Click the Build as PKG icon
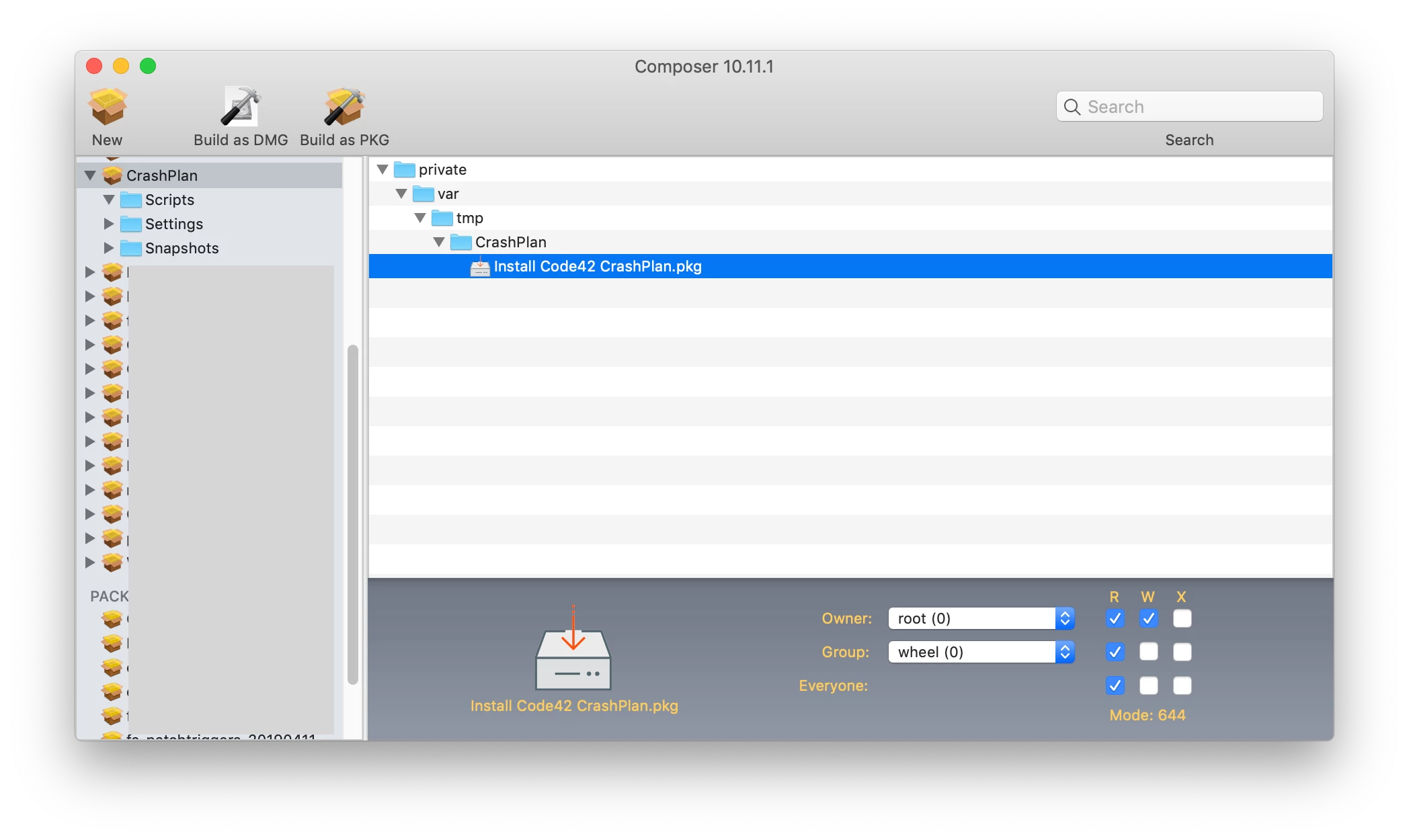 point(344,107)
